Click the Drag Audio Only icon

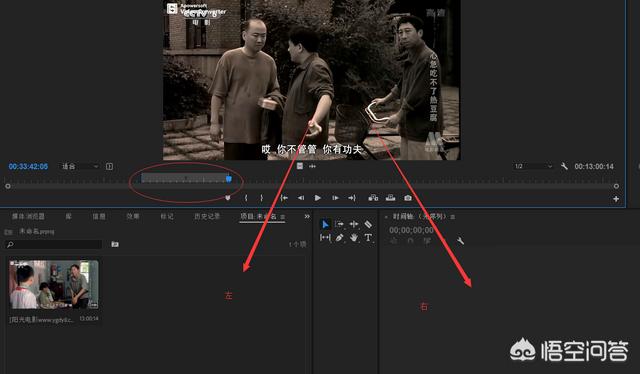[313, 166]
